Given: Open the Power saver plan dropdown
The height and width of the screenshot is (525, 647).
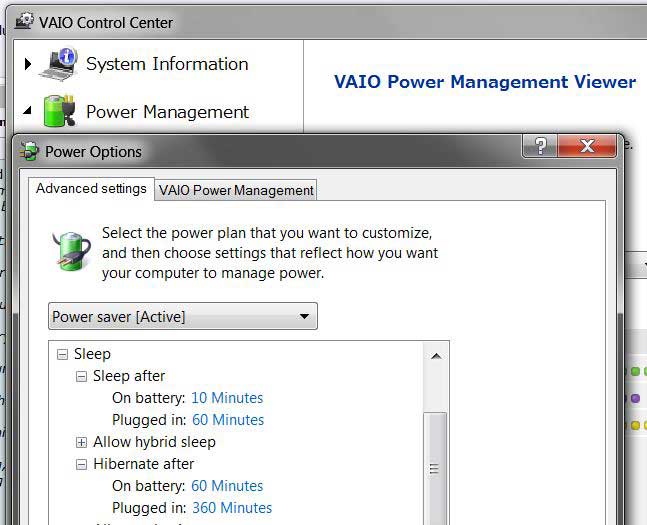Looking at the screenshot, I should coord(183,316).
